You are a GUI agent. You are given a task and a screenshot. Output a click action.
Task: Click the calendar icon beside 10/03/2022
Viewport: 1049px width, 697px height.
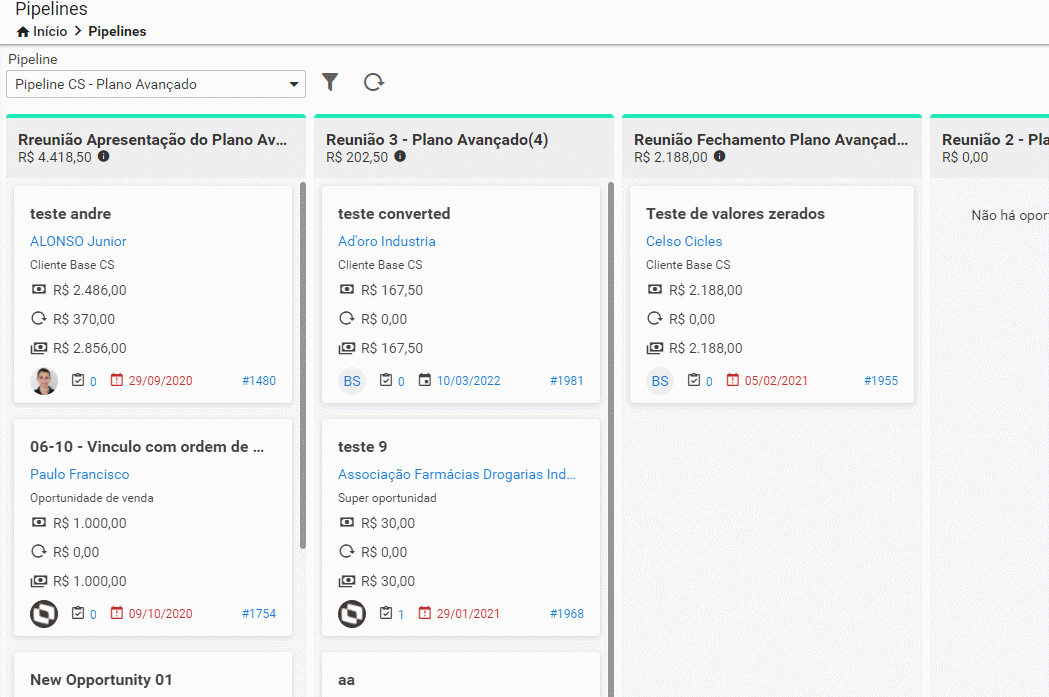tap(425, 380)
